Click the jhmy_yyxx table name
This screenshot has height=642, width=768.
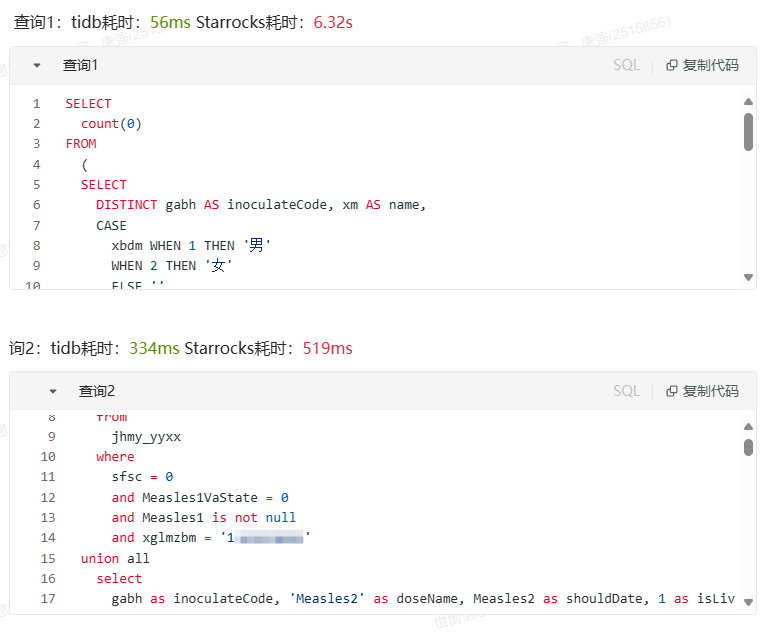pyautogui.click(x=146, y=437)
